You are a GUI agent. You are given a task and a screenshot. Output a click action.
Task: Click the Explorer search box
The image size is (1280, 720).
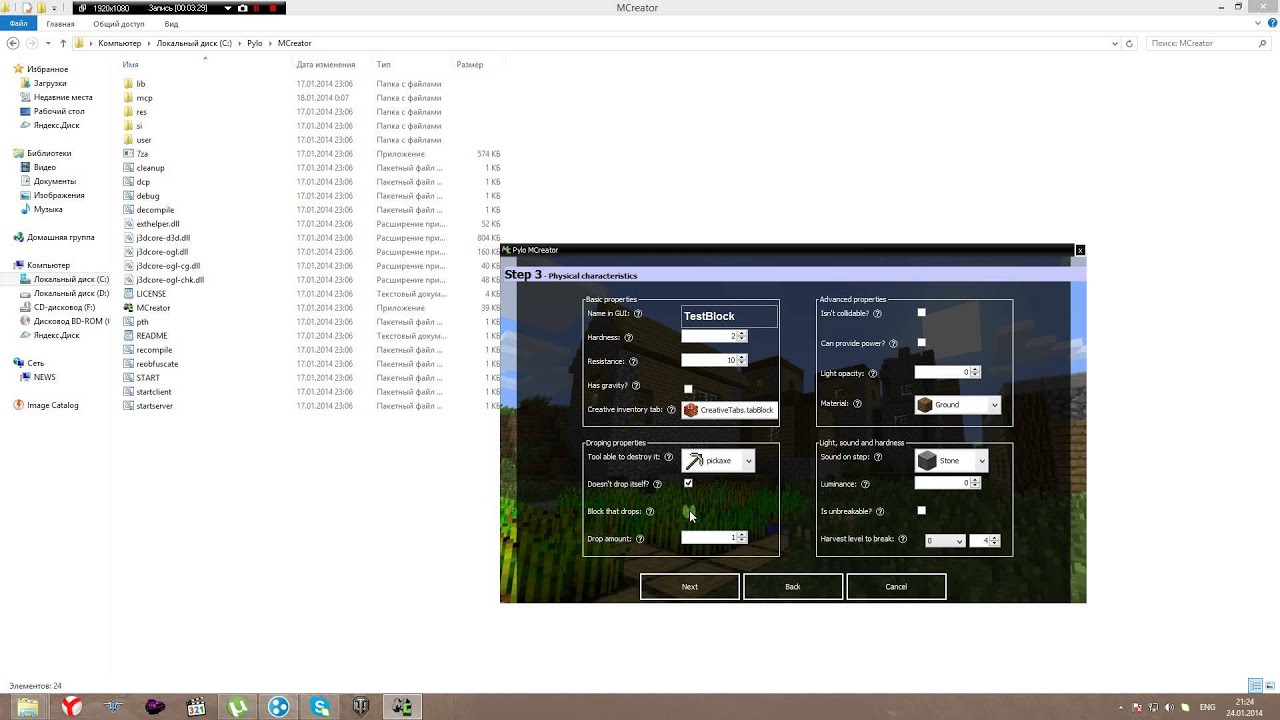(x=1208, y=43)
